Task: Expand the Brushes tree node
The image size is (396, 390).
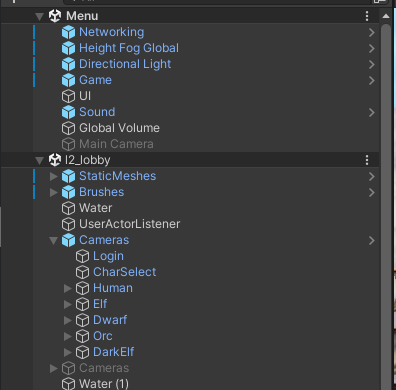Action: click(x=54, y=192)
